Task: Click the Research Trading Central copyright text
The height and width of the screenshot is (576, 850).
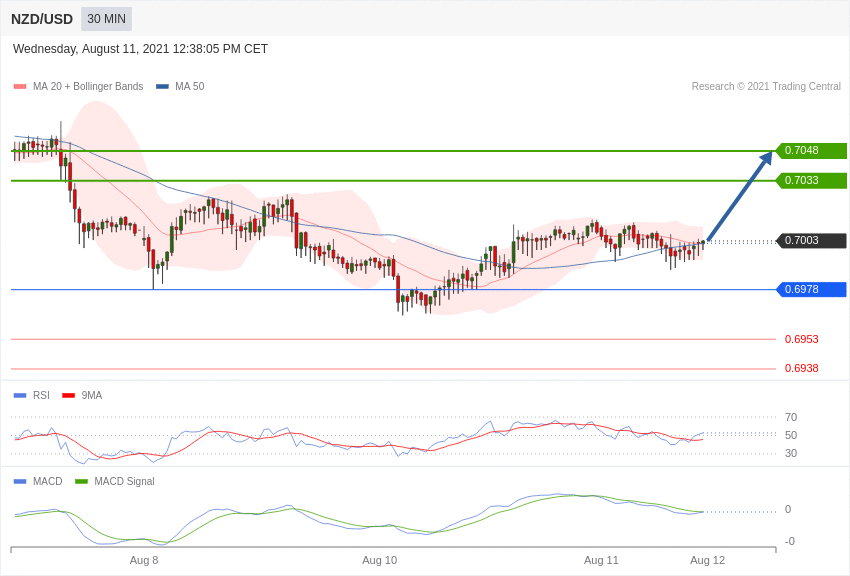Action: coord(766,87)
